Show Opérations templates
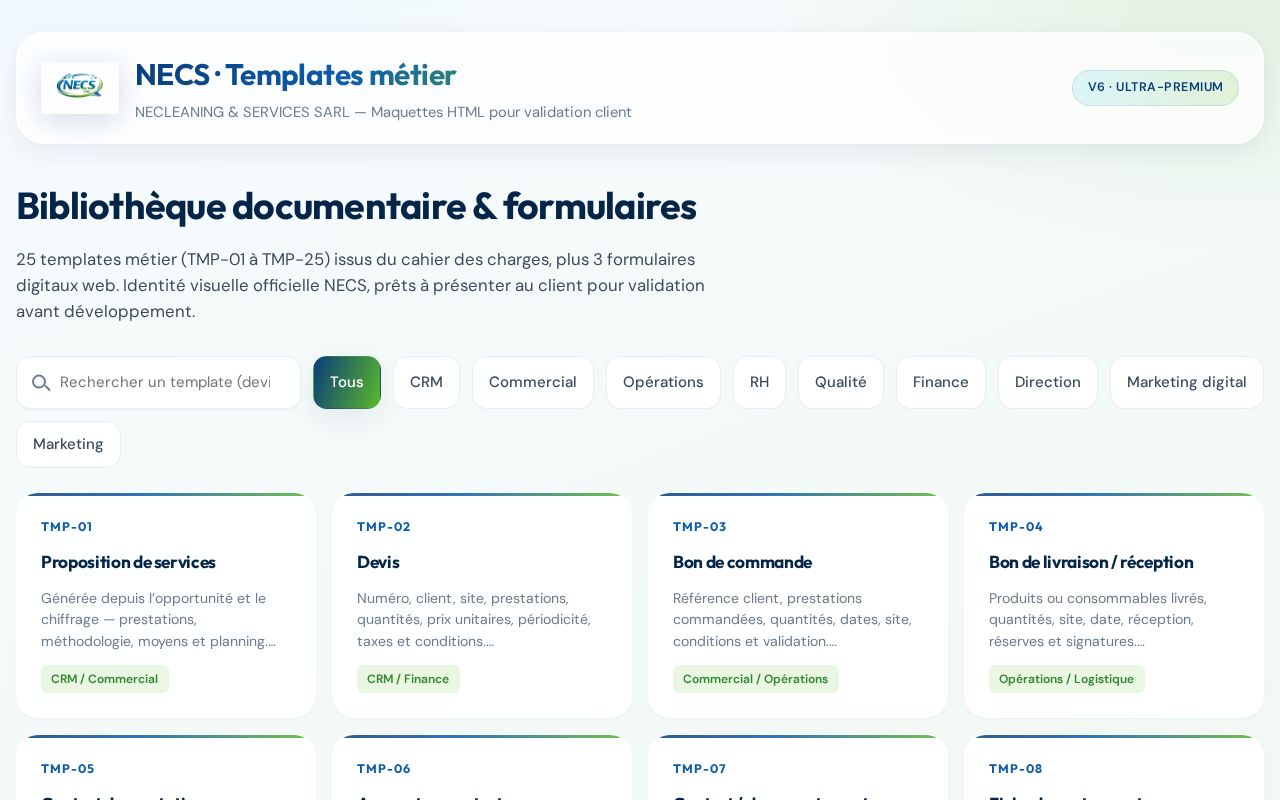The height and width of the screenshot is (800, 1280). pos(663,382)
